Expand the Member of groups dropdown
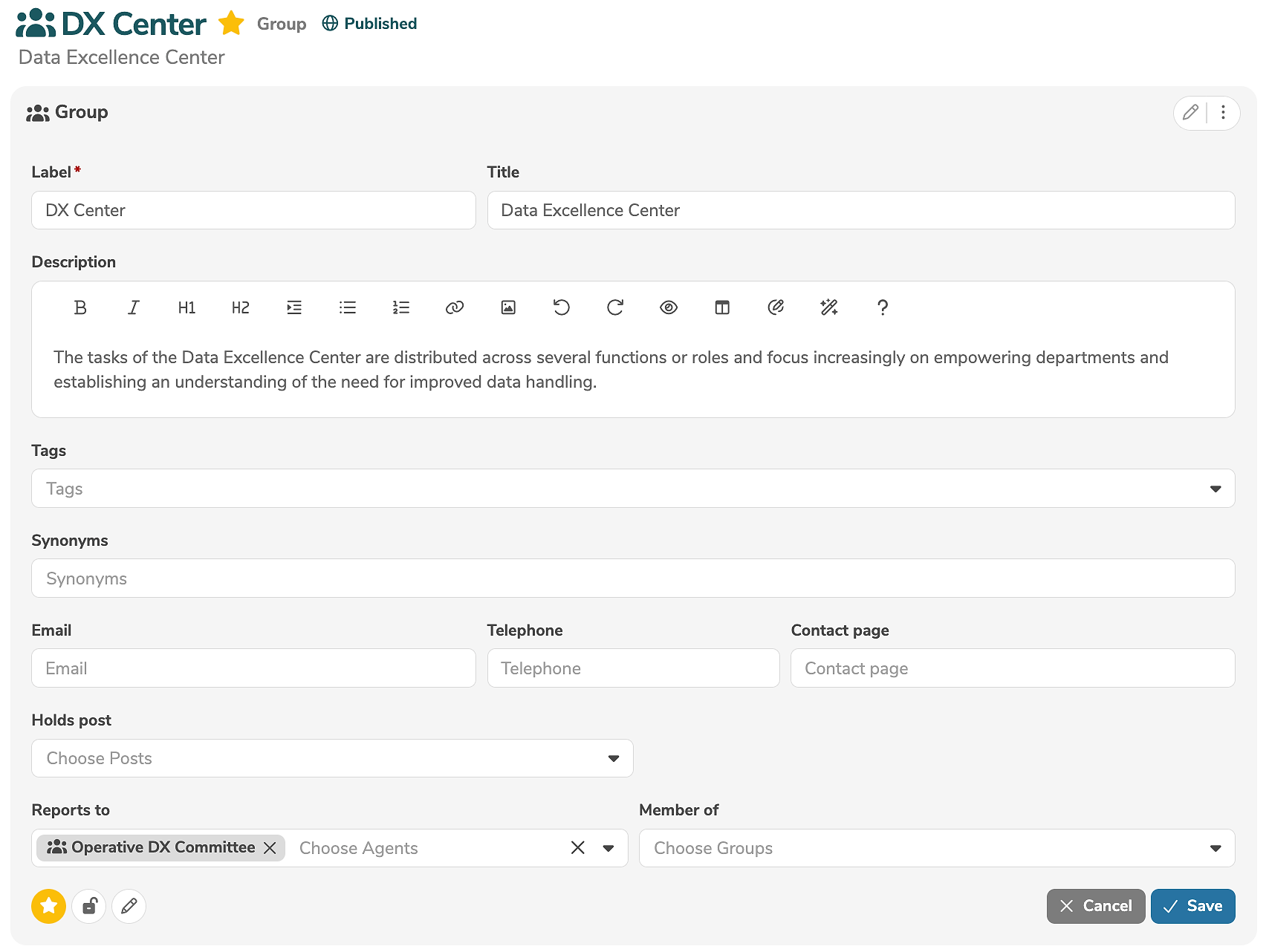 coord(1216,848)
